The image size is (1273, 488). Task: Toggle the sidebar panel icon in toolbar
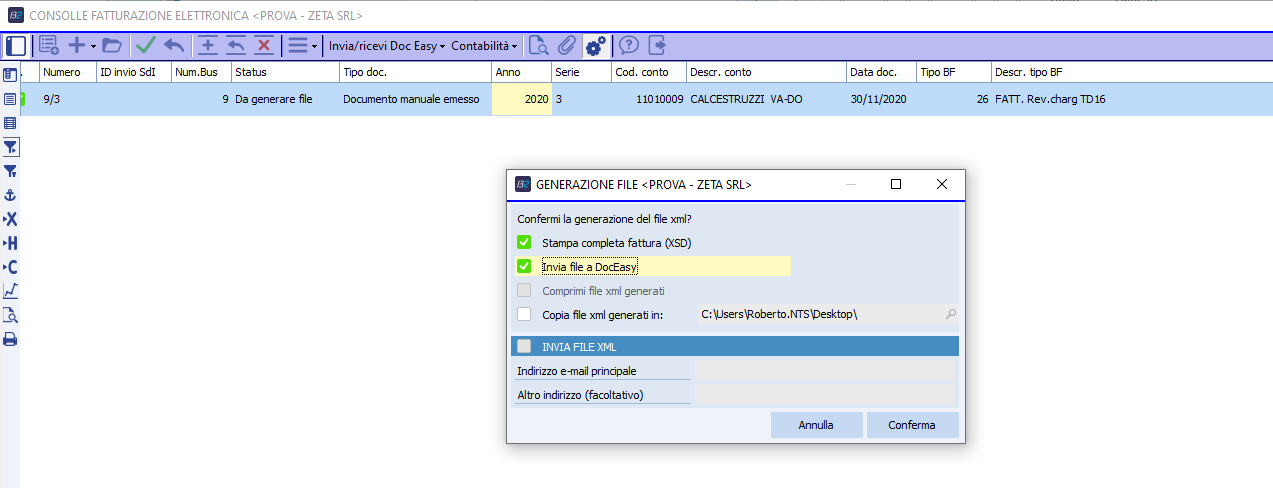15,46
